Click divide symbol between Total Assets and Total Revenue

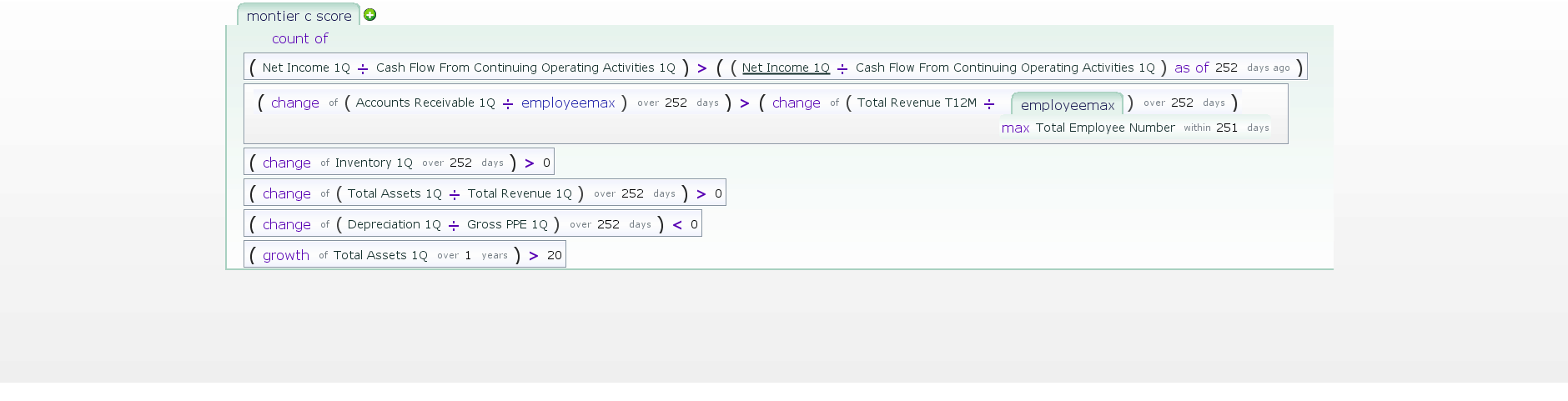point(455,194)
